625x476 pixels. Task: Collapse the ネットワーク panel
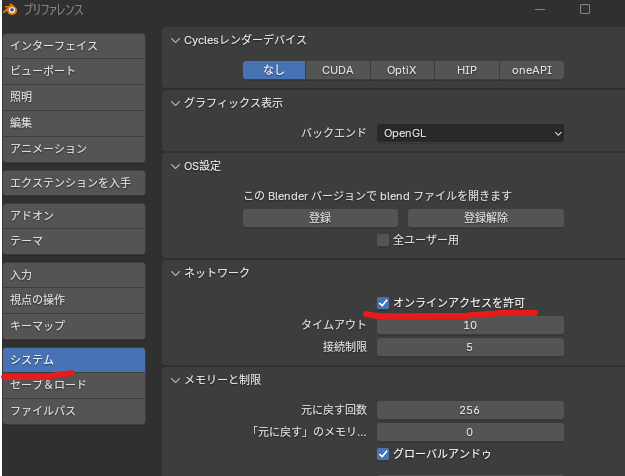click(x=175, y=273)
